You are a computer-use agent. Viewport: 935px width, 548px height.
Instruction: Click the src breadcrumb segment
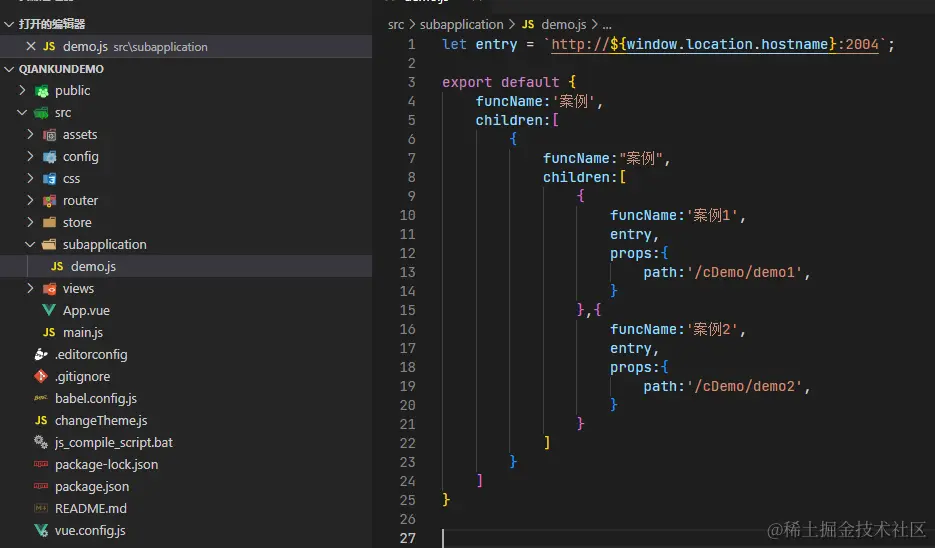click(x=395, y=24)
